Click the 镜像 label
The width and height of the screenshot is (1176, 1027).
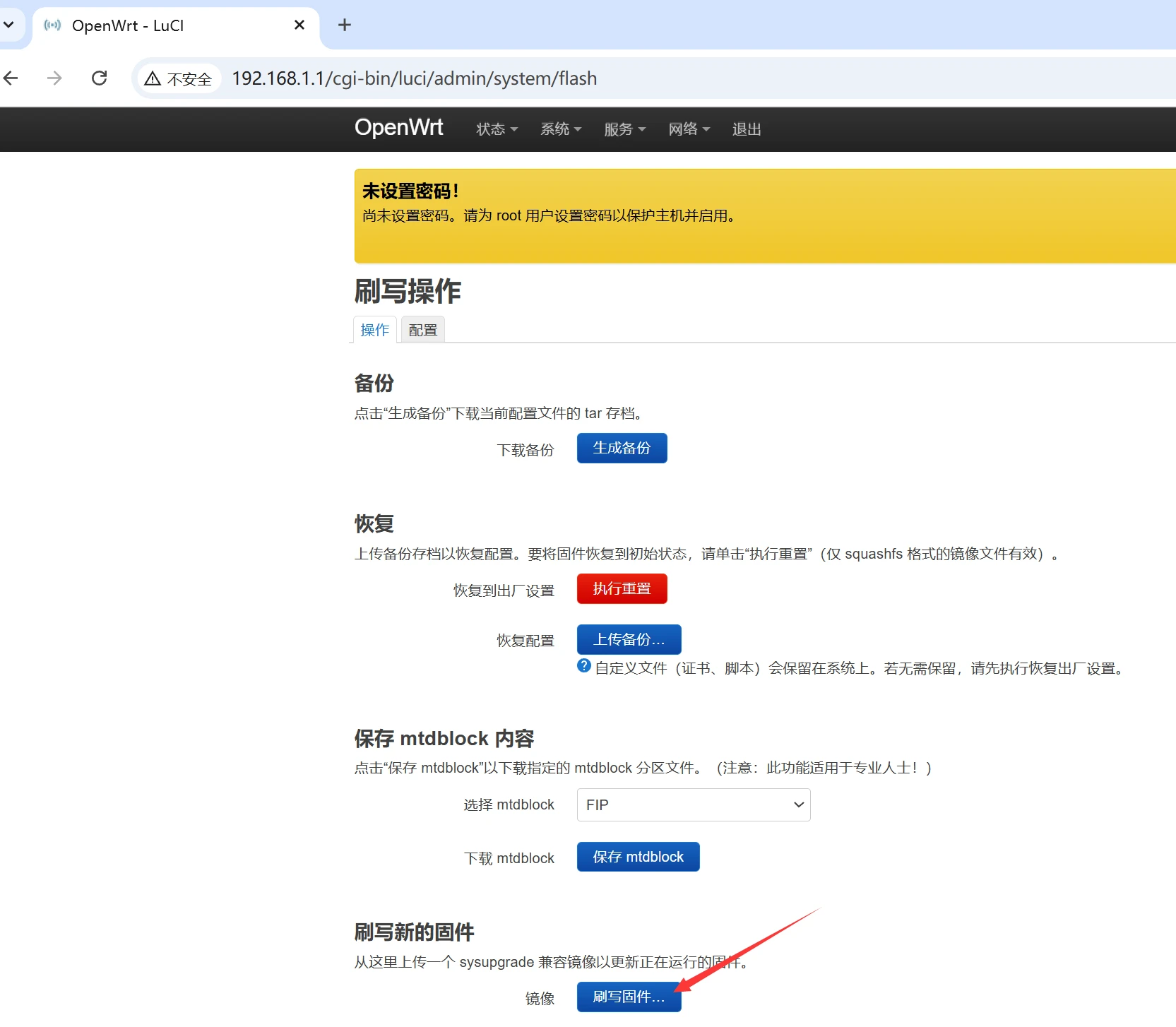pyautogui.click(x=540, y=998)
